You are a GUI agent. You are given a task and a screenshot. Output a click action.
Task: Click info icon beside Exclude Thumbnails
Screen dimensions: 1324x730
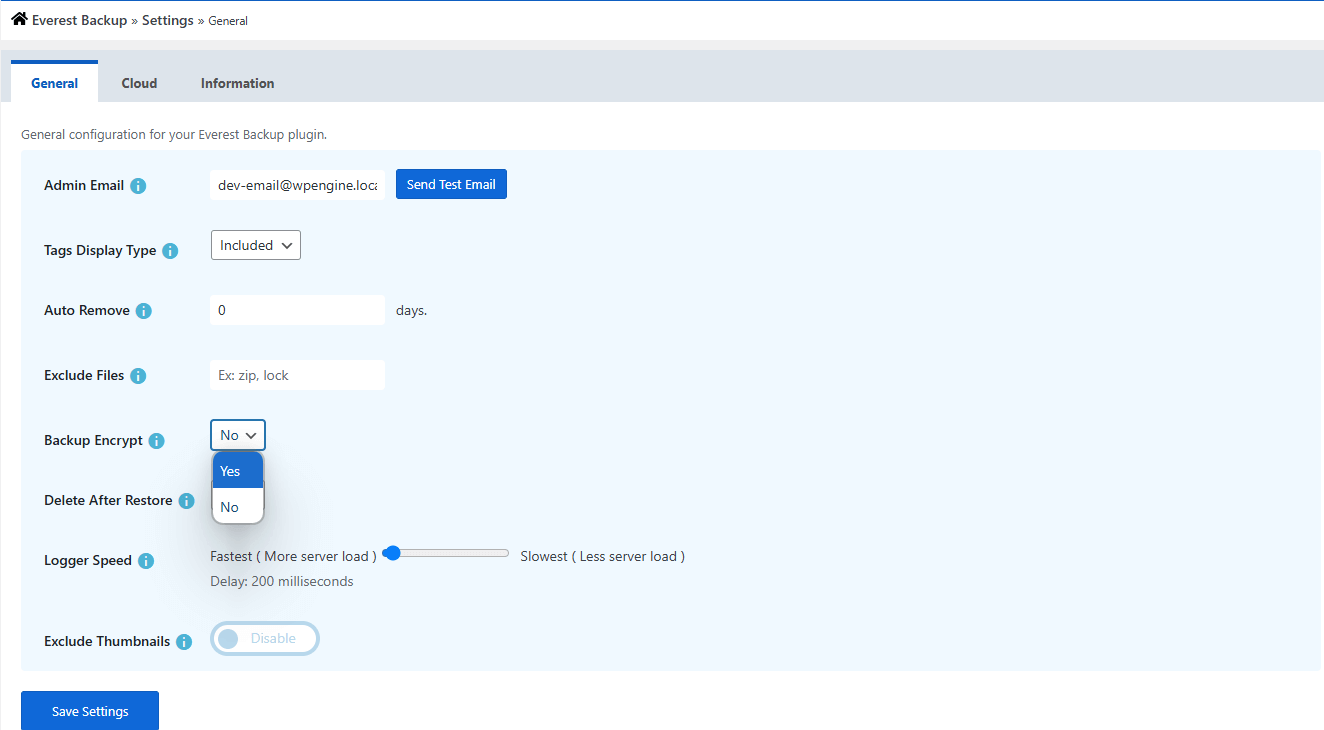[x=184, y=642]
